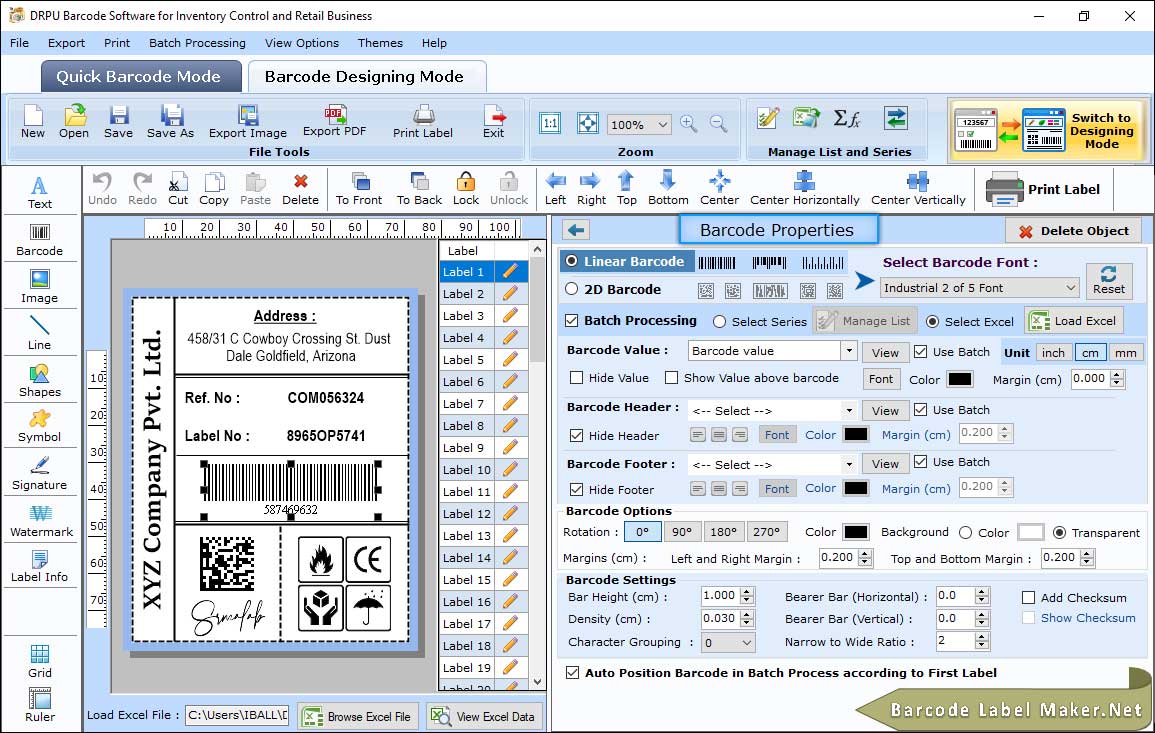Open the Themes menu
This screenshot has width=1155, height=733.
click(x=380, y=43)
